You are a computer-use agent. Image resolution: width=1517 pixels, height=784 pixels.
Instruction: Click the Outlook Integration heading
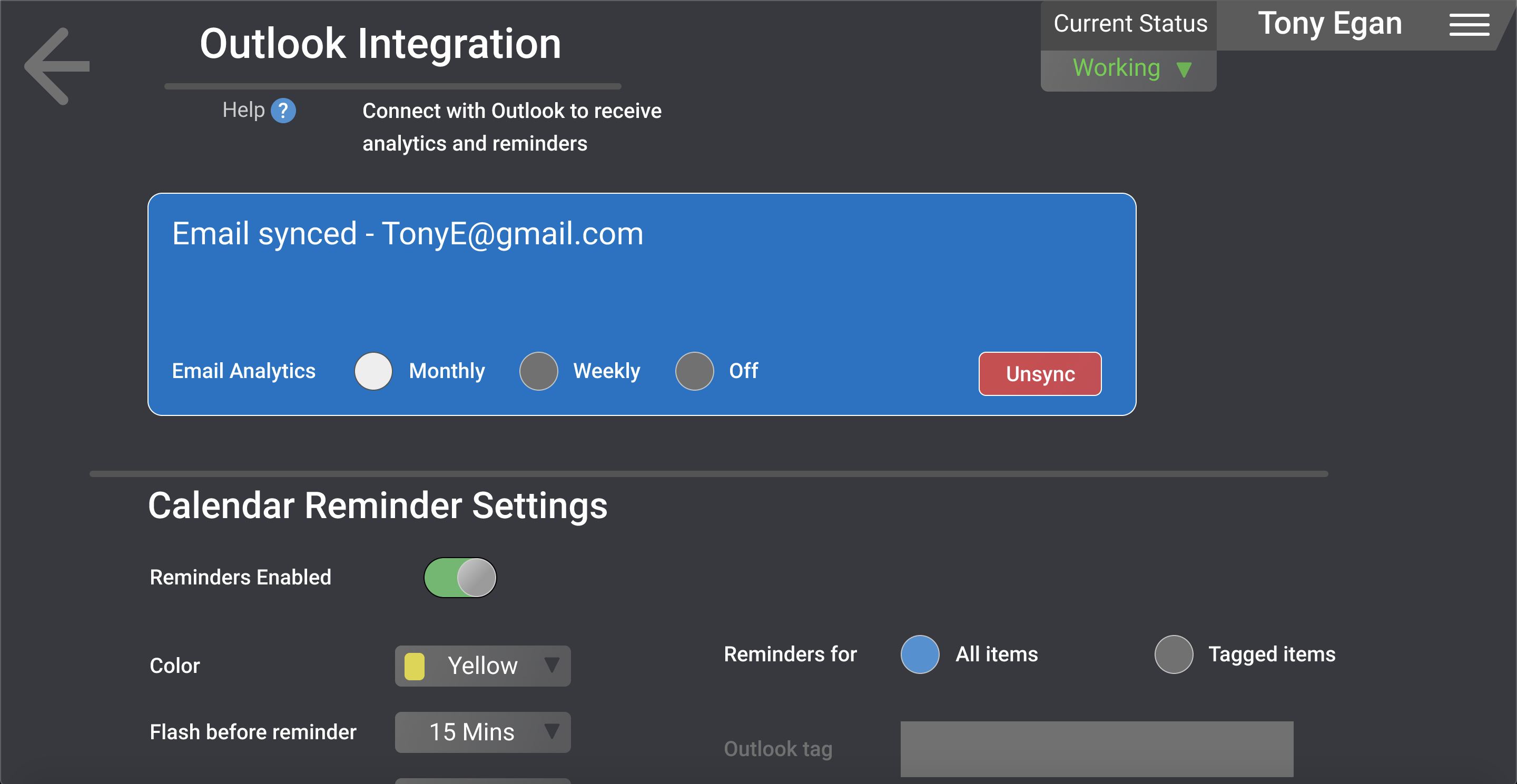click(x=380, y=44)
